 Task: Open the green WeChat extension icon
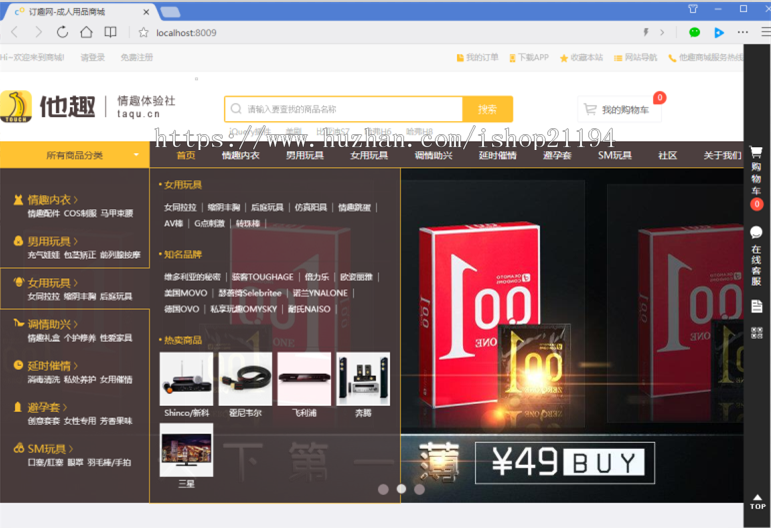pos(694,32)
